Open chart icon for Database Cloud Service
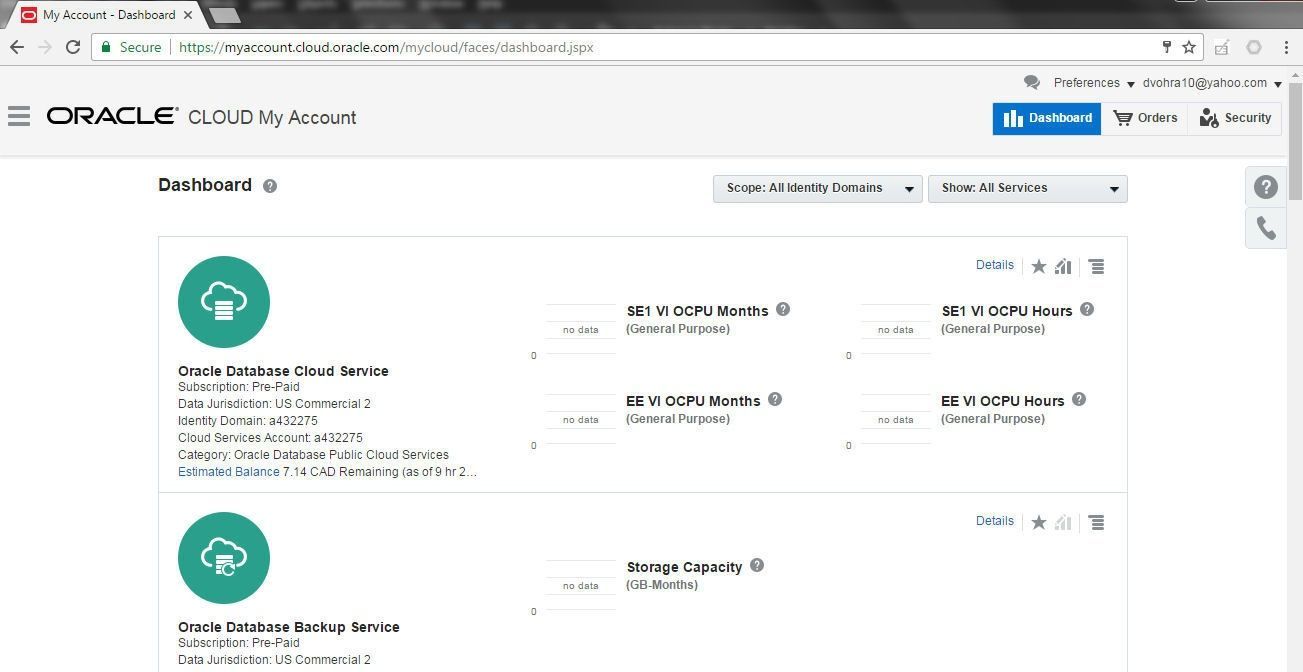The width and height of the screenshot is (1303, 672). [1063, 266]
